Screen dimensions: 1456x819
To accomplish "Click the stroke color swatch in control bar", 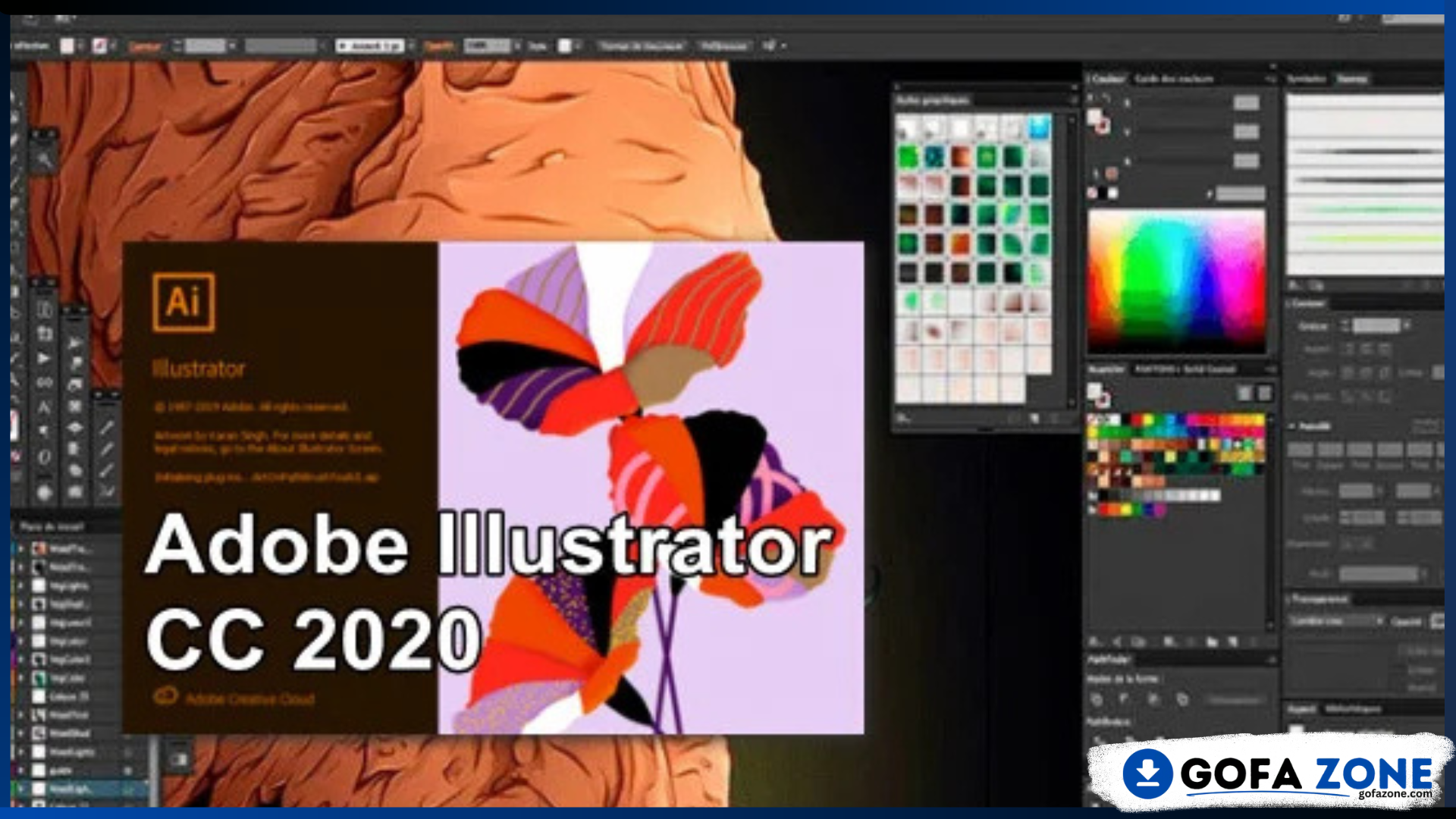I will [99, 46].
